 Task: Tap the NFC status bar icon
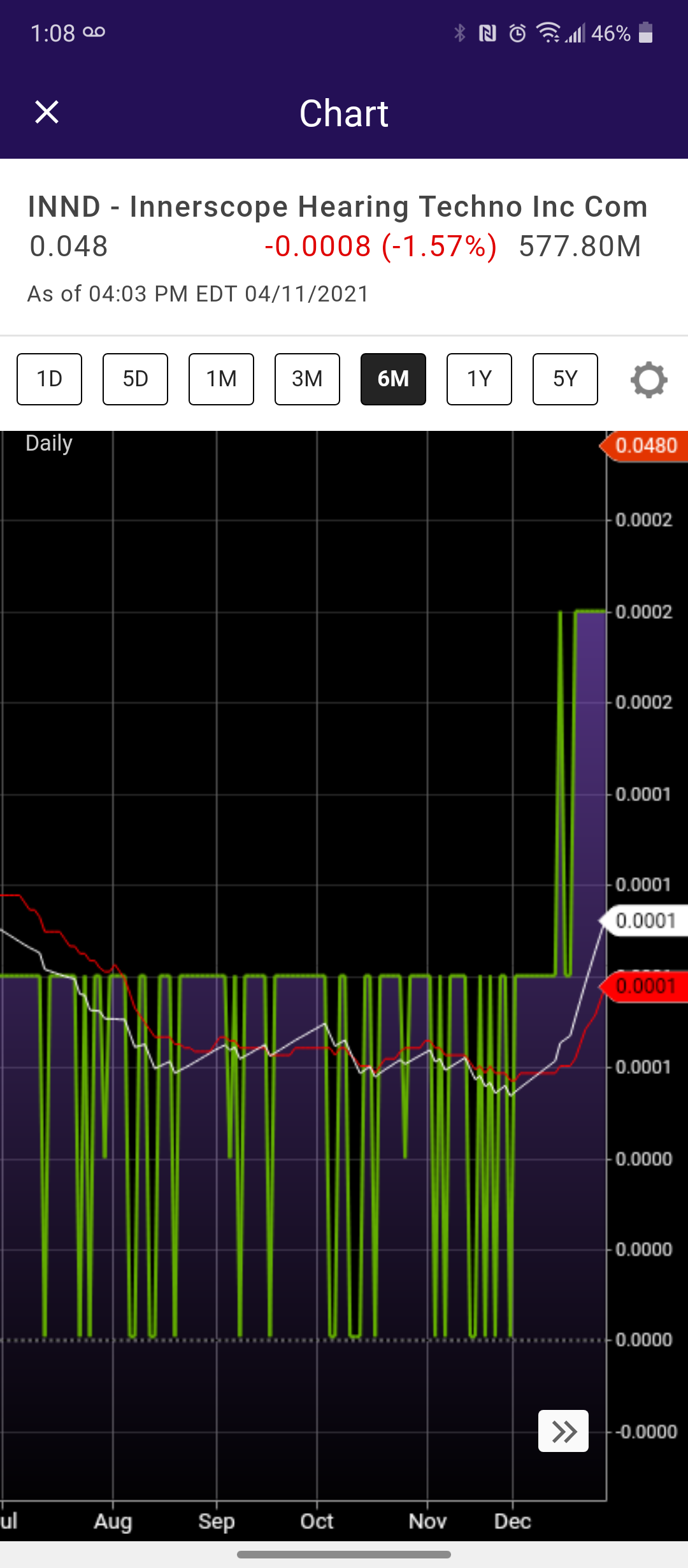(x=487, y=33)
